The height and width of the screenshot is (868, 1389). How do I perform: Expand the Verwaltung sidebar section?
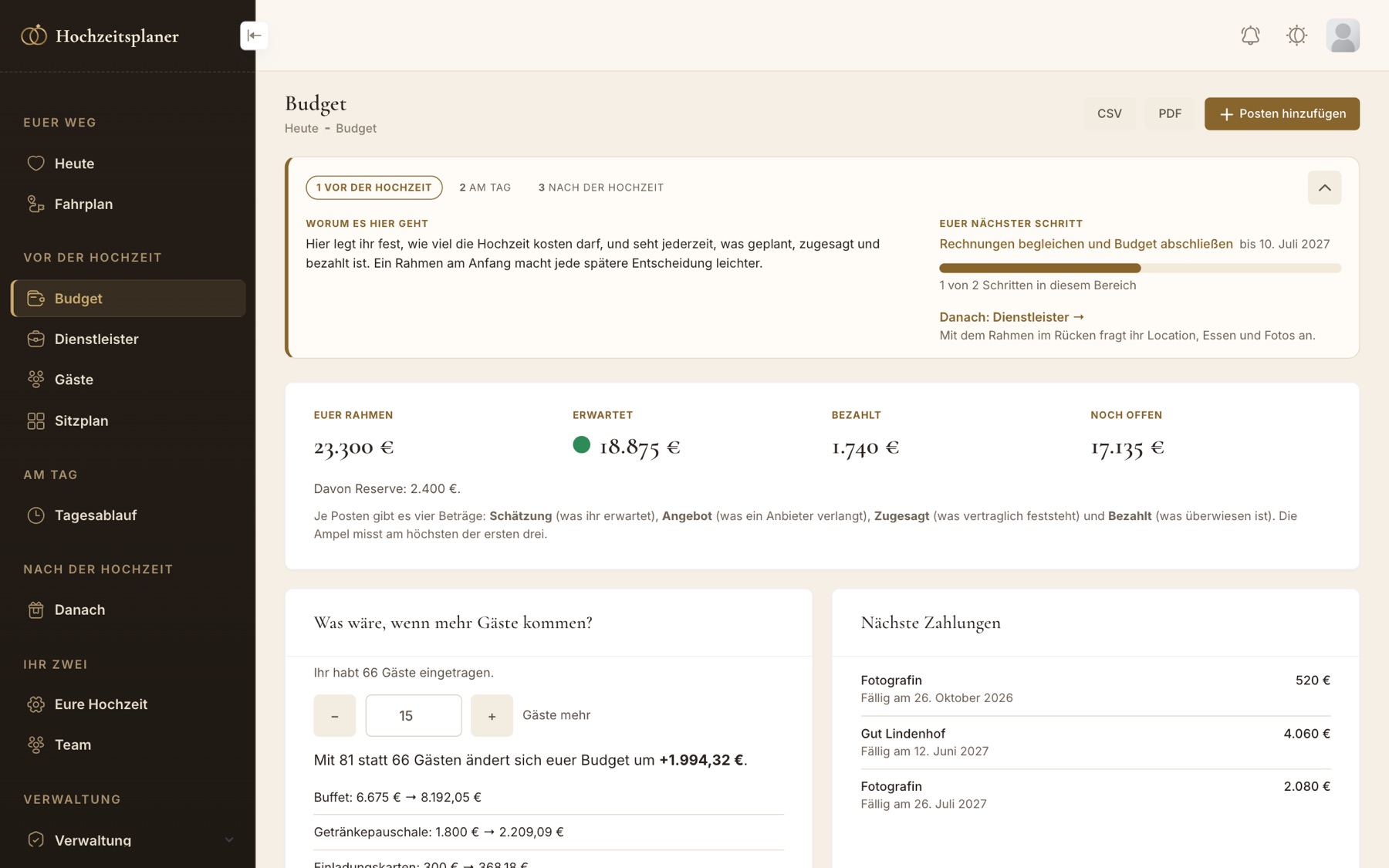pyautogui.click(x=128, y=840)
